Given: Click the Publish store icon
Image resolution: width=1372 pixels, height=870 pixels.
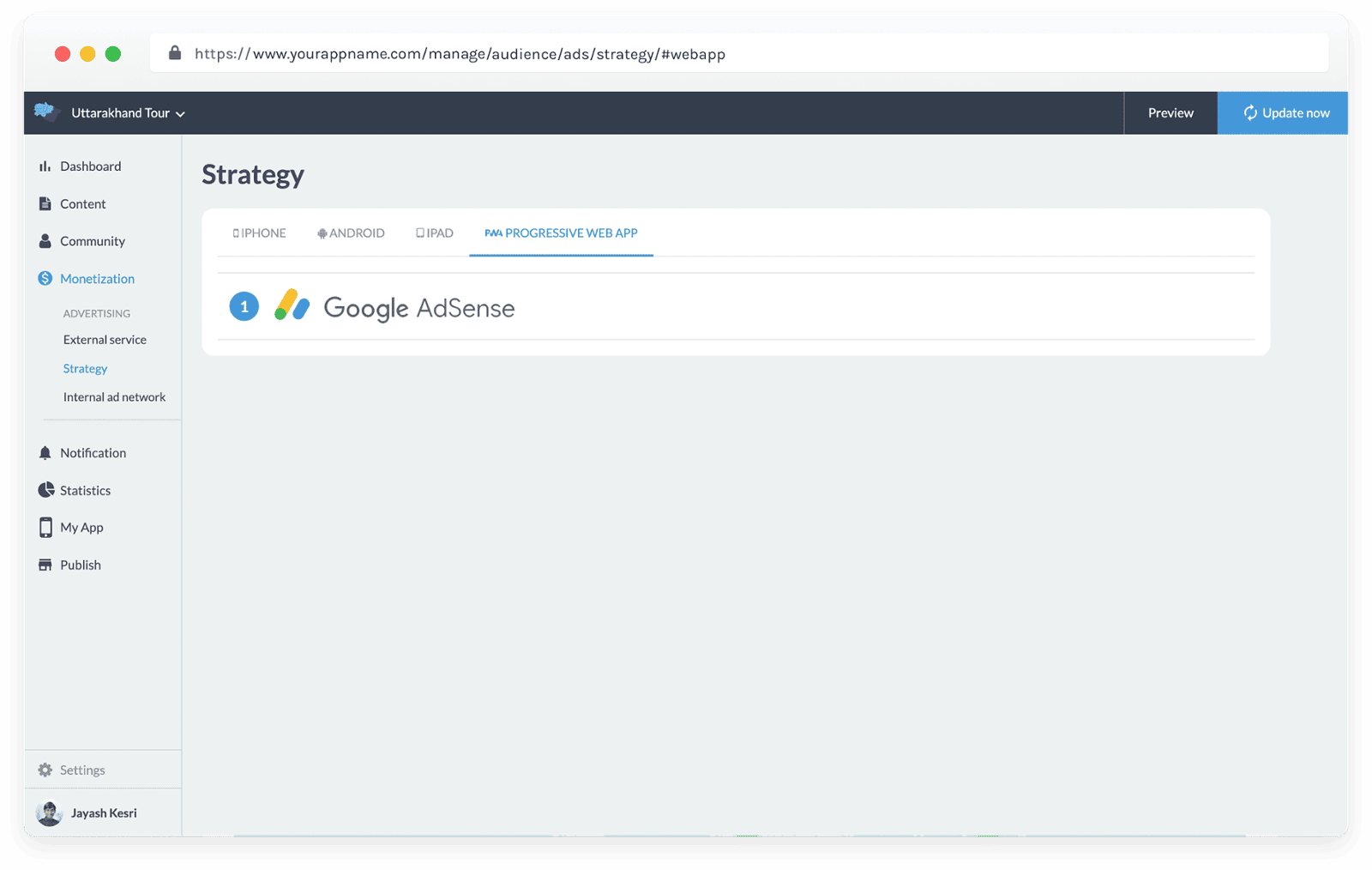Looking at the screenshot, I should (x=45, y=565).
